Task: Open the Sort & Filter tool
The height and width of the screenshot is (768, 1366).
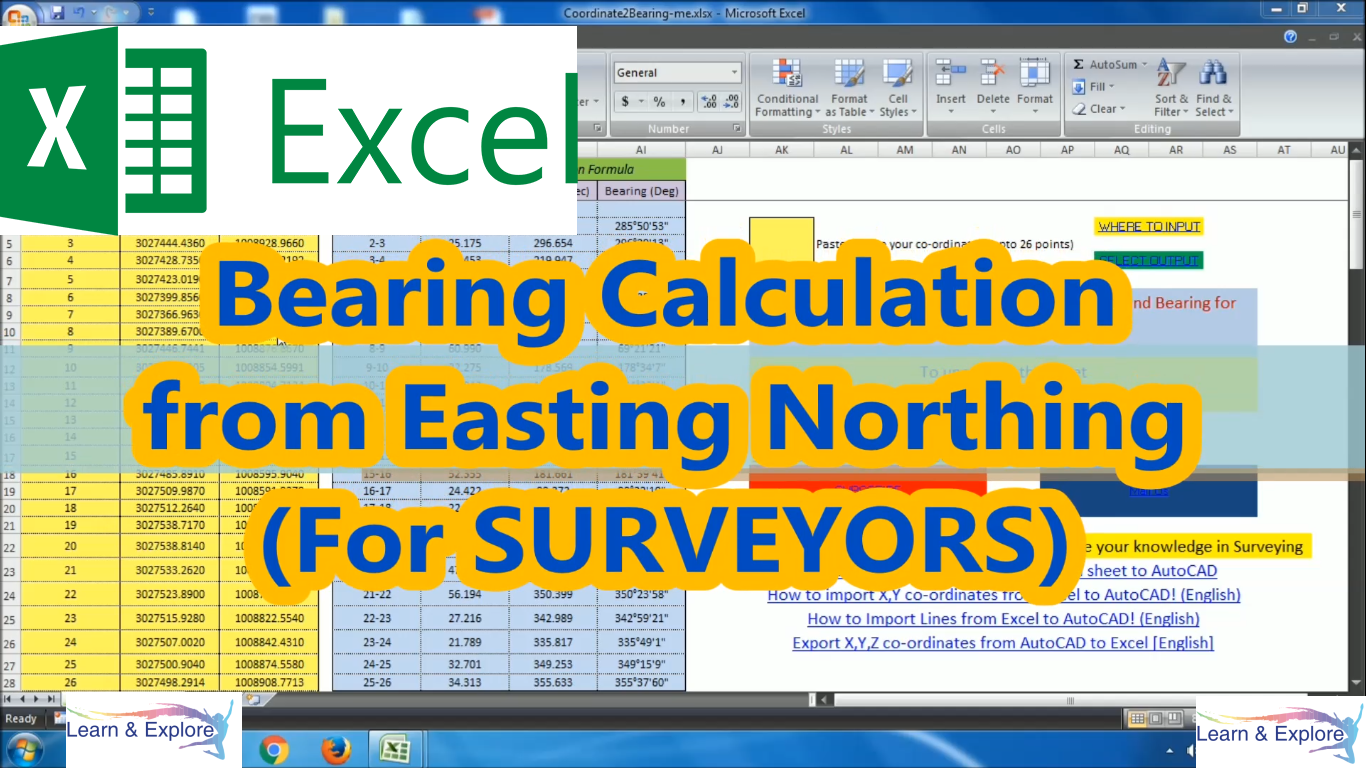Action: click(1168, 88)
